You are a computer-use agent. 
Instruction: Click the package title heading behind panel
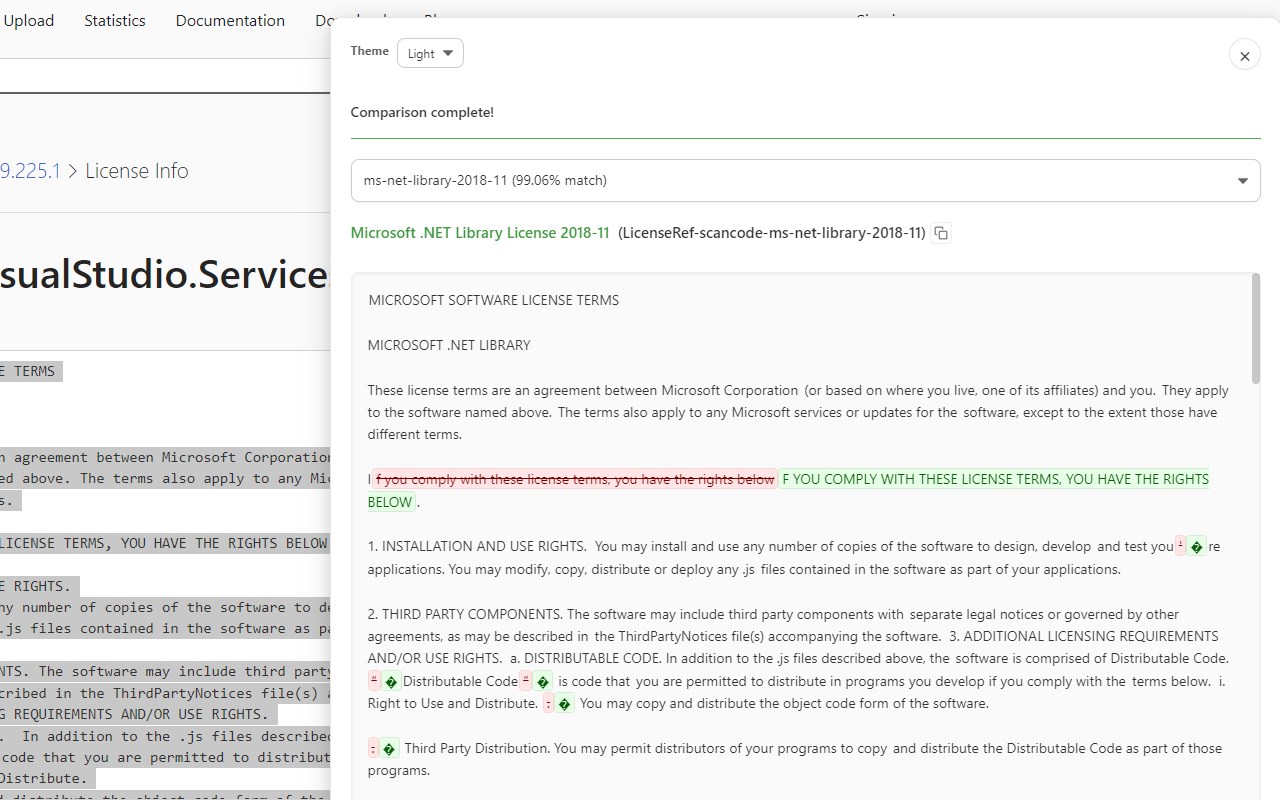pos(165,275)
